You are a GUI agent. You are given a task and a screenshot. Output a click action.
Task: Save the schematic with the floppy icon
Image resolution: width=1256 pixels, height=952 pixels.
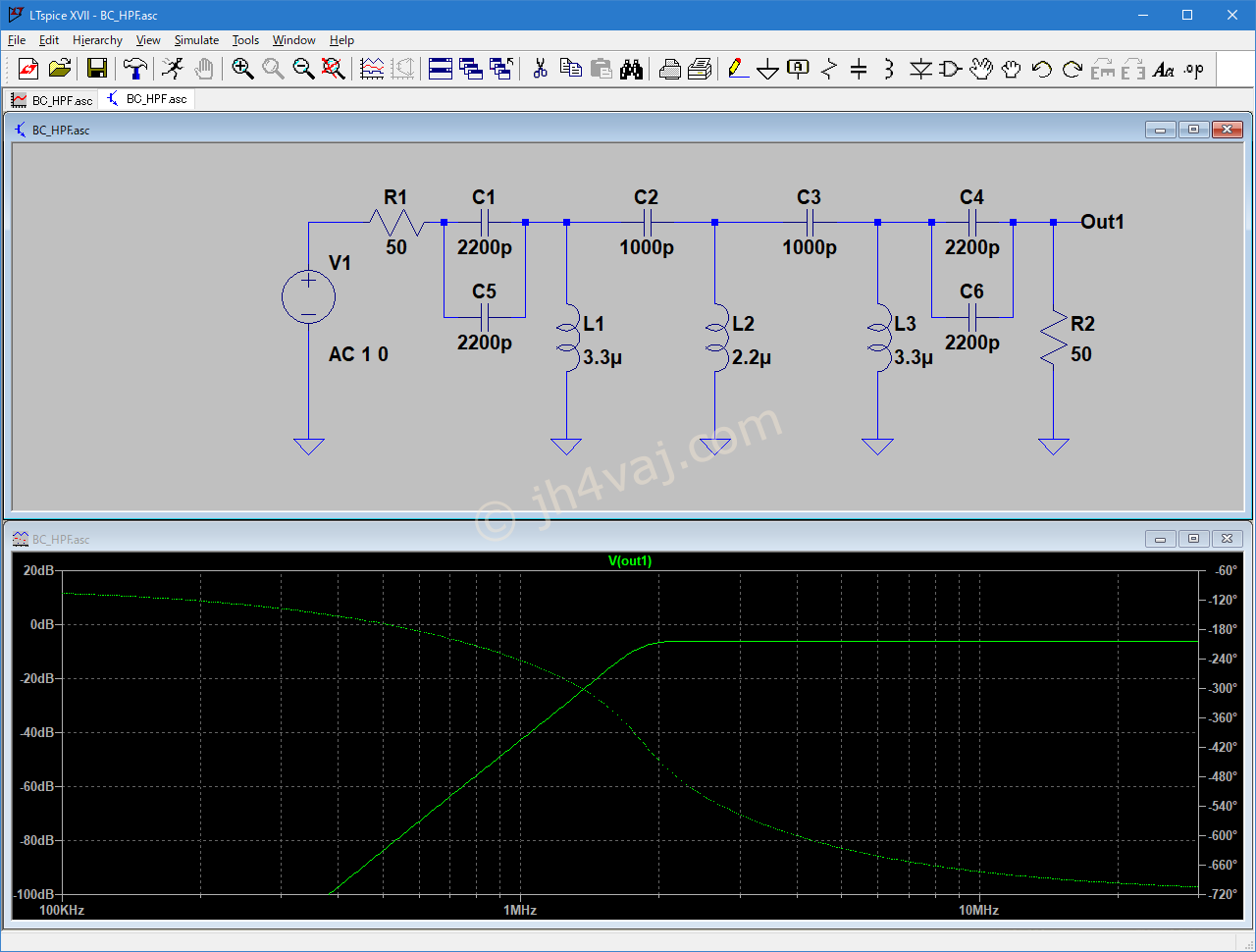(x=96, y=69)
